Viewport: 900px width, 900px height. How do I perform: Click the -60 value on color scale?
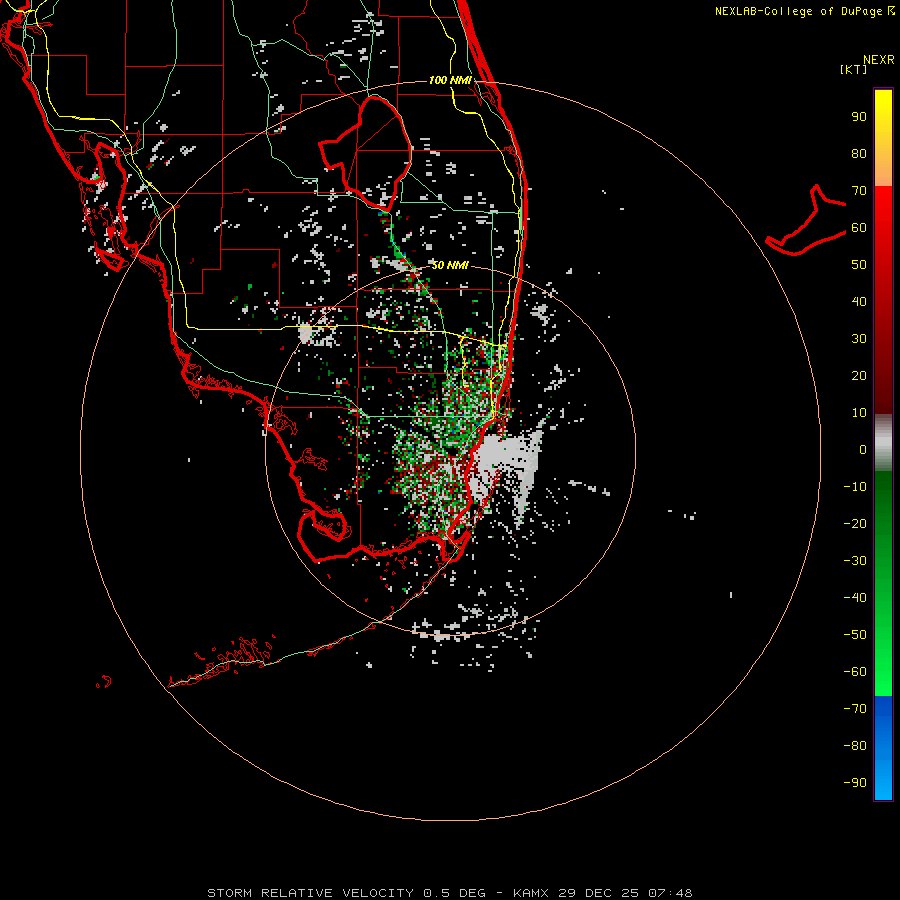pyautogui.click(x=855, y=672)
